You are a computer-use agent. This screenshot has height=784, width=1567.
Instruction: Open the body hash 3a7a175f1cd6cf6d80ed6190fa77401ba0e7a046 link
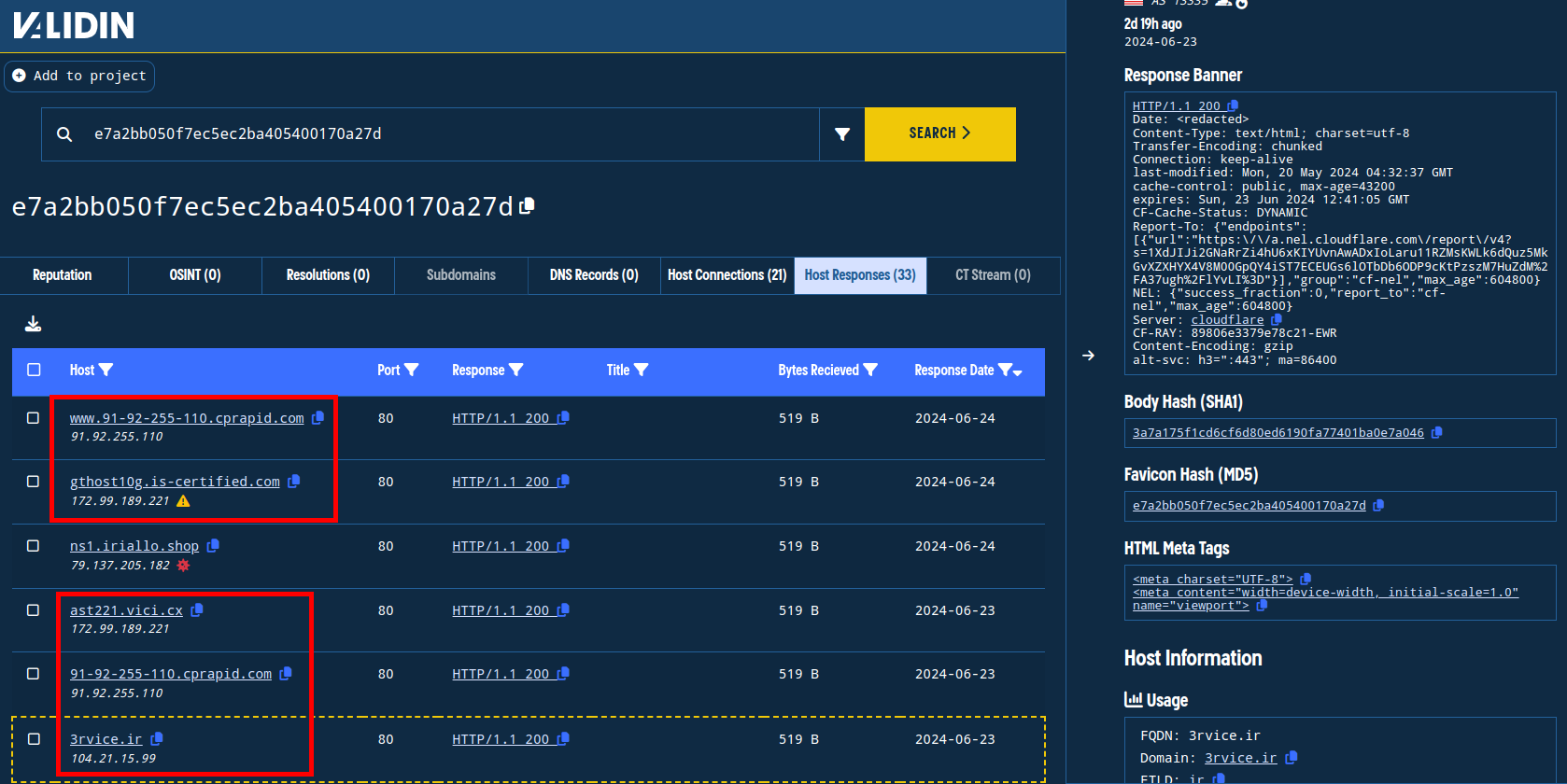1278,432
